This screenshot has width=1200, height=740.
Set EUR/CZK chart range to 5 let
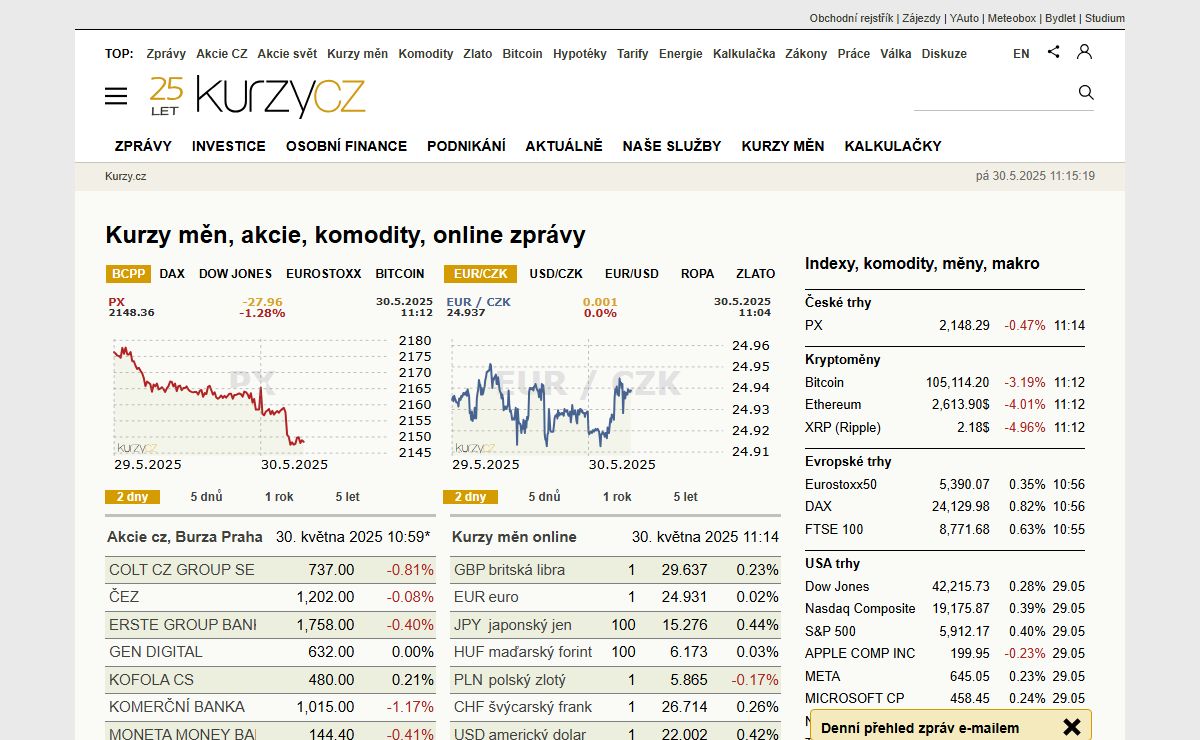point(686,497)
